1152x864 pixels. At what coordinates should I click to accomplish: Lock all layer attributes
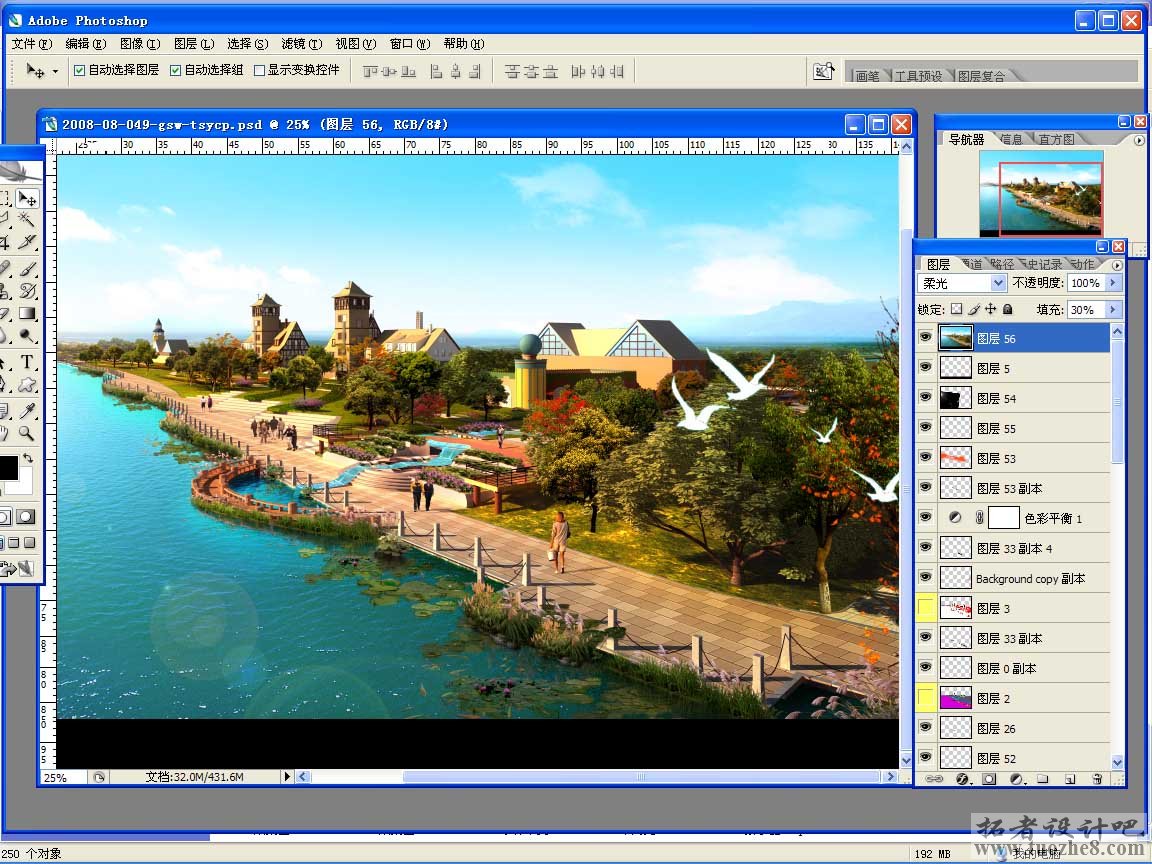tap(1008, 309)
